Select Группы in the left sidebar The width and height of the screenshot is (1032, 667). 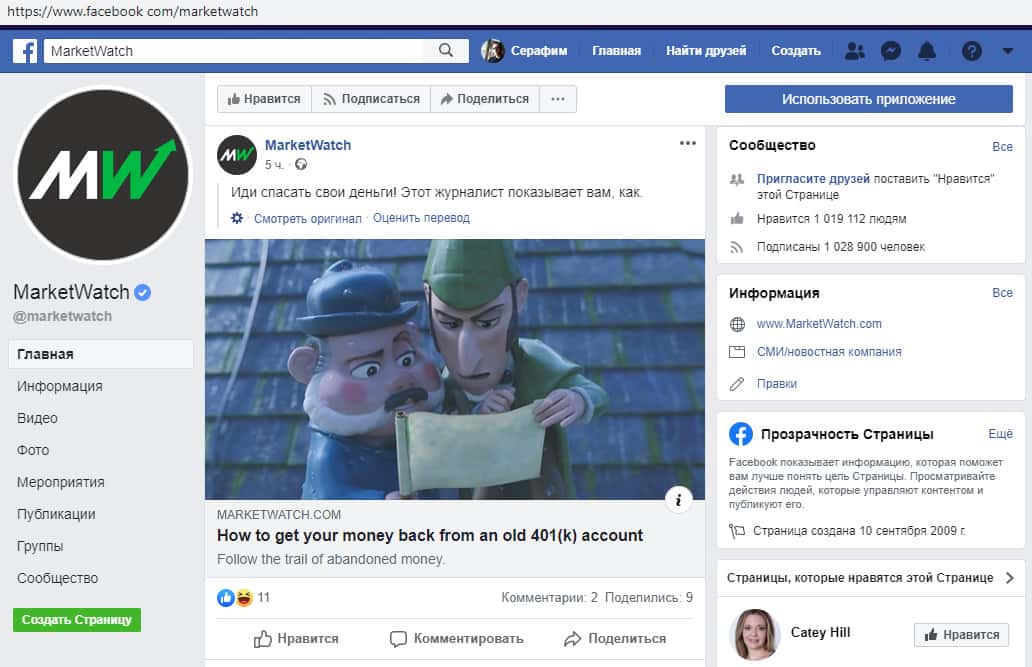pos(40,546)
